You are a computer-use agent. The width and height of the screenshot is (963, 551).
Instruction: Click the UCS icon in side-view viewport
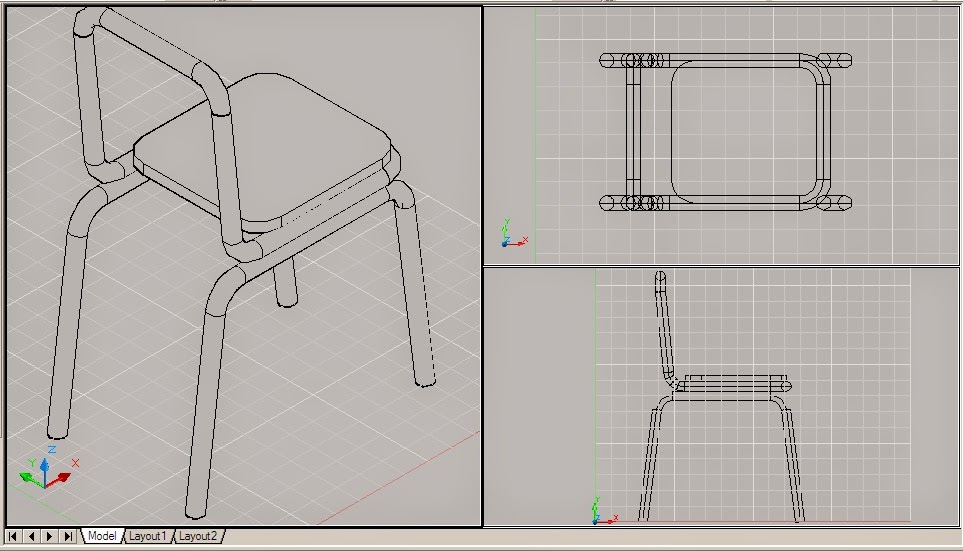(604, 512)
